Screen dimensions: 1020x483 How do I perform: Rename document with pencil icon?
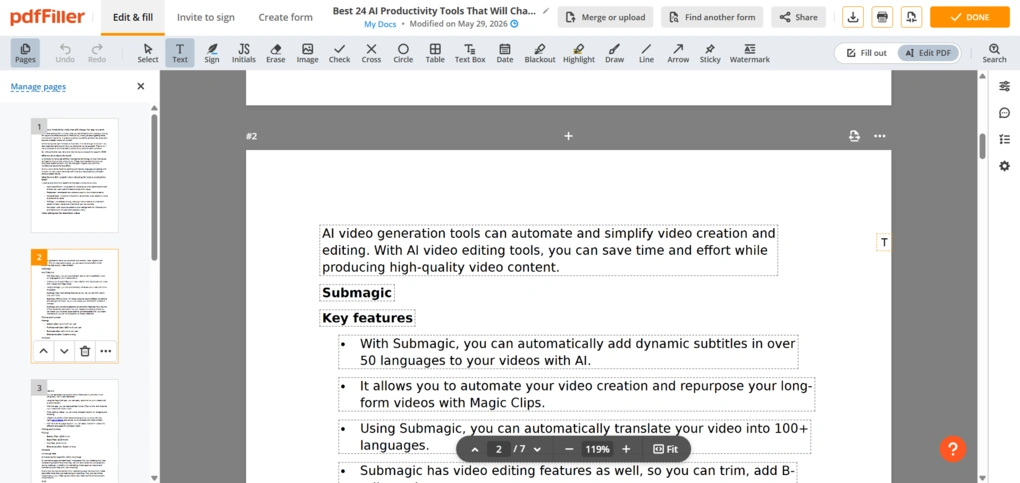click(546, 11)
